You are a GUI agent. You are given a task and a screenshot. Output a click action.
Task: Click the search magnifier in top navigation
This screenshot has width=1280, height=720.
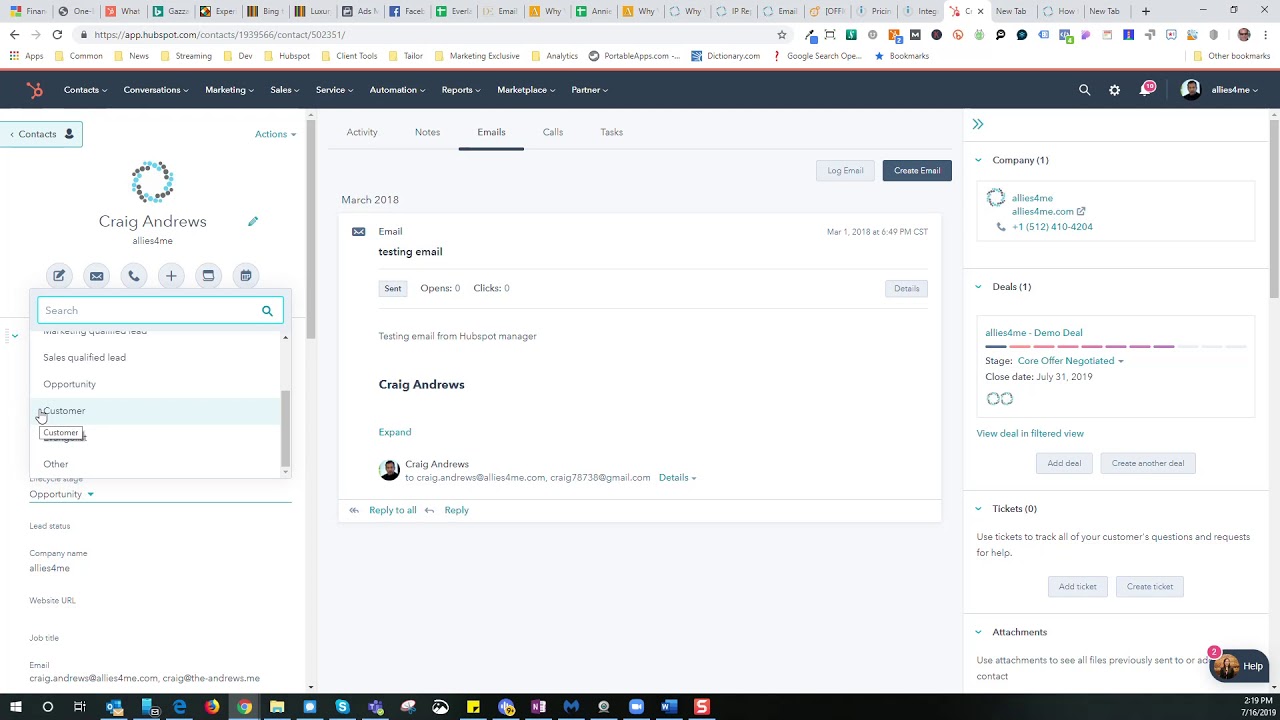point(1084,90)
